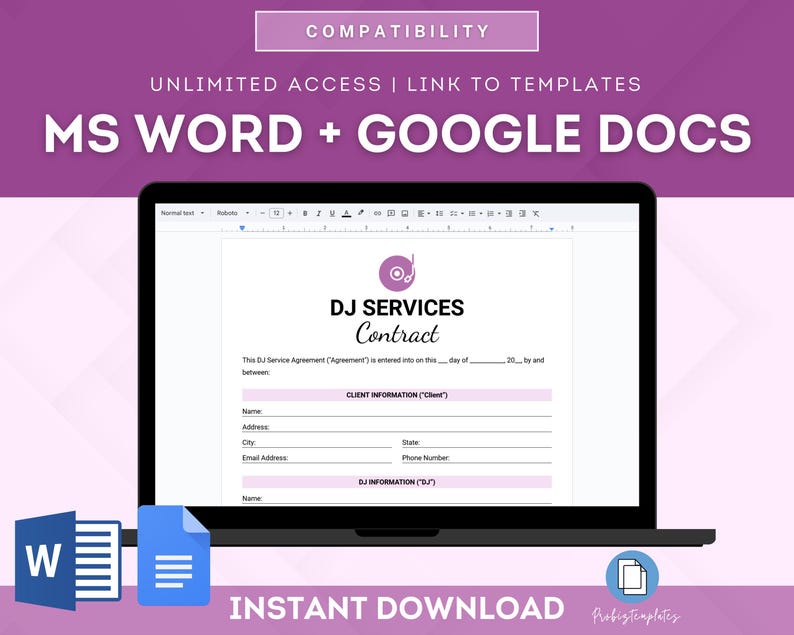Click the cursive Contract title
The height and width of the screenshot is (635, 794).
[x=397, y=333]
